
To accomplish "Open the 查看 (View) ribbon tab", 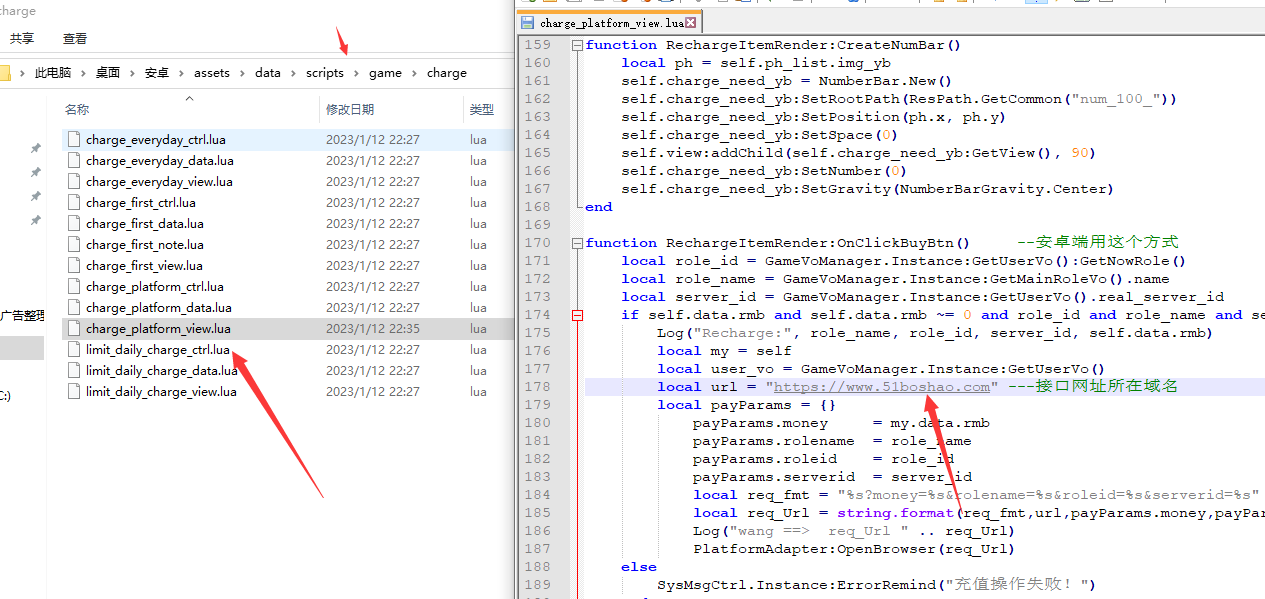I will 75,39.
